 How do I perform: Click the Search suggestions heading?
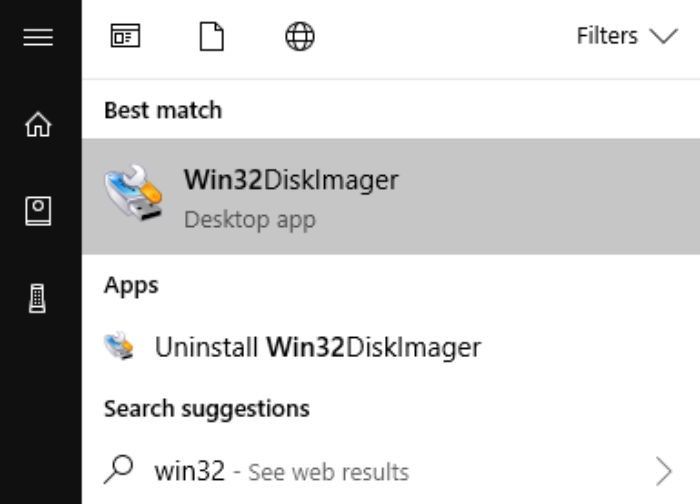pos(206,408)
